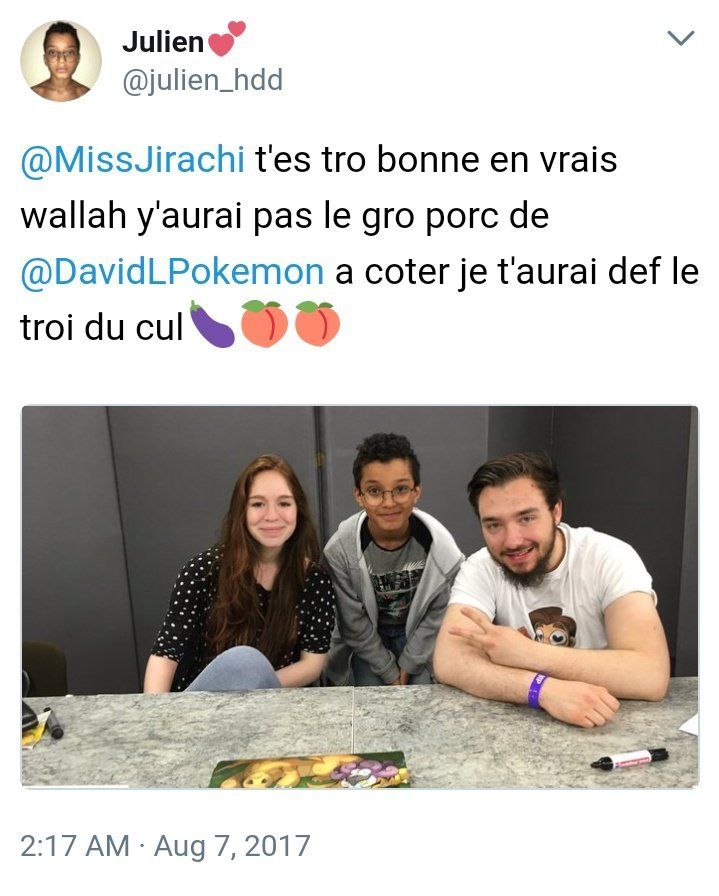
Task: Click the owl graphic on white t-shirt
Action: [552, 626]
